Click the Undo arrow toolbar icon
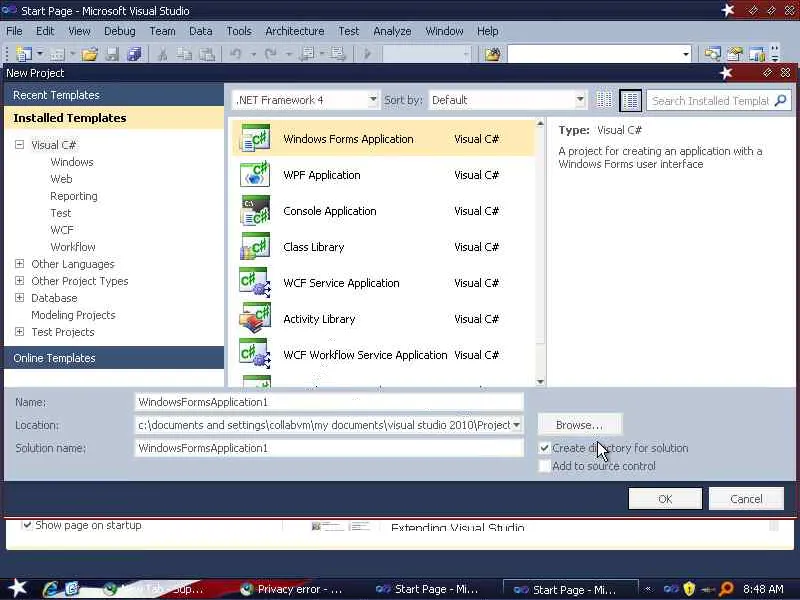 pos(235,54)
